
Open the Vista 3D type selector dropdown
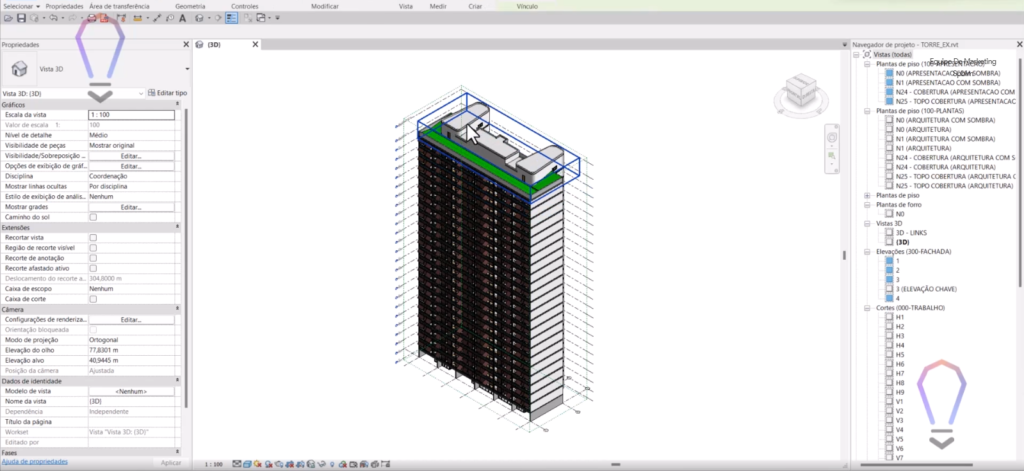coord(187,69)
